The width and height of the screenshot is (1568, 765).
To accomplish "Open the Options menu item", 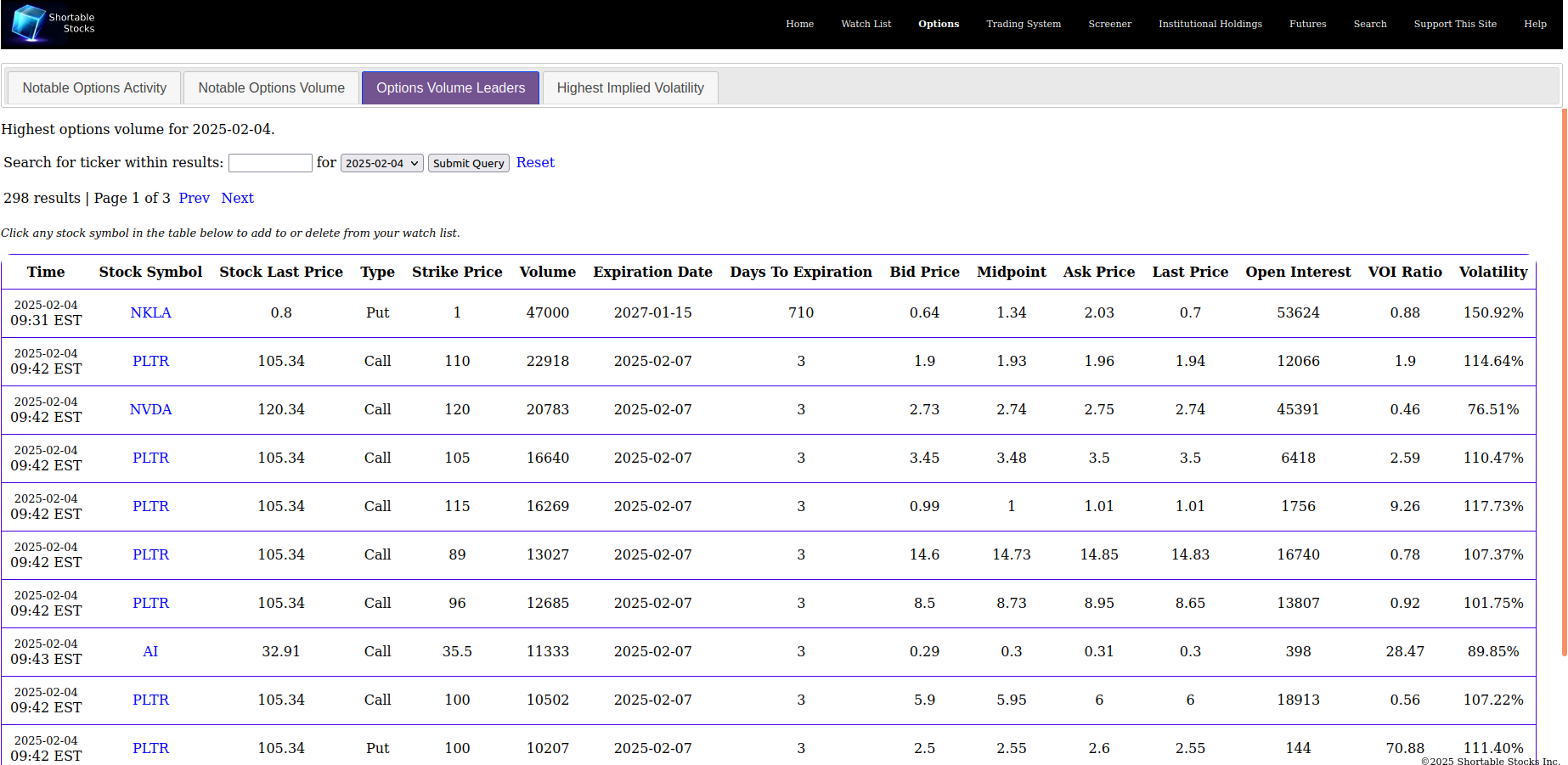I will [x=939, y=24].
